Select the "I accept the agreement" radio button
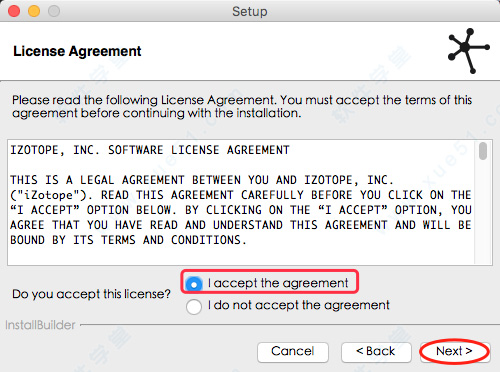 tap(194, 284)
